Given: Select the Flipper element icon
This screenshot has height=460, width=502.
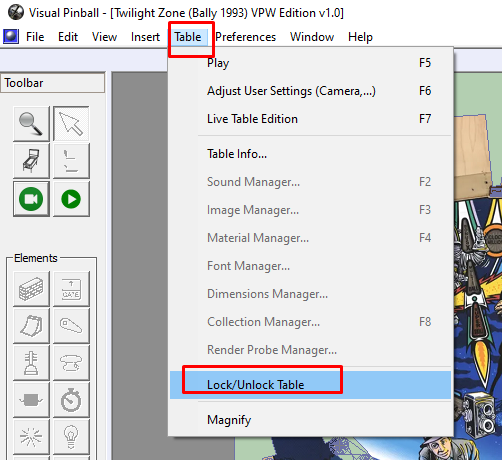Looking at the screenshot, I should pyautogui.click(x=71, y=326).
